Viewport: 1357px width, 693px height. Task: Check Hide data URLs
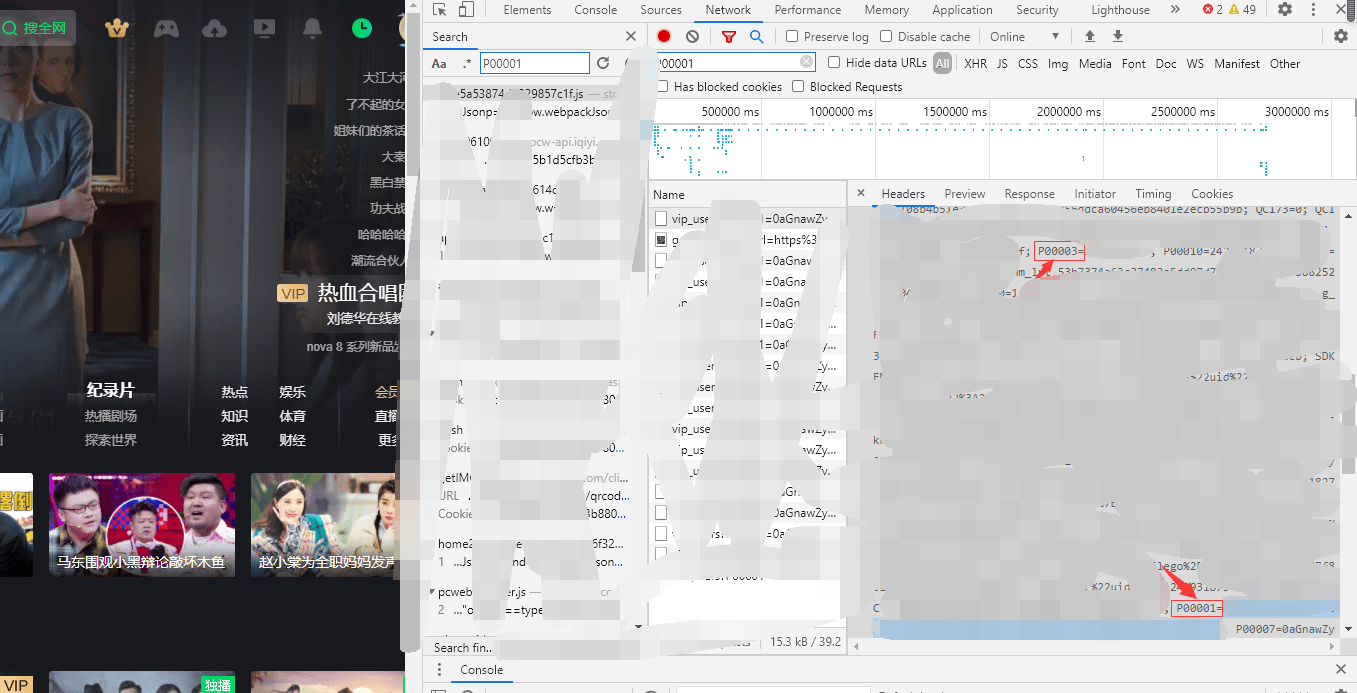(x=834, y=63)
